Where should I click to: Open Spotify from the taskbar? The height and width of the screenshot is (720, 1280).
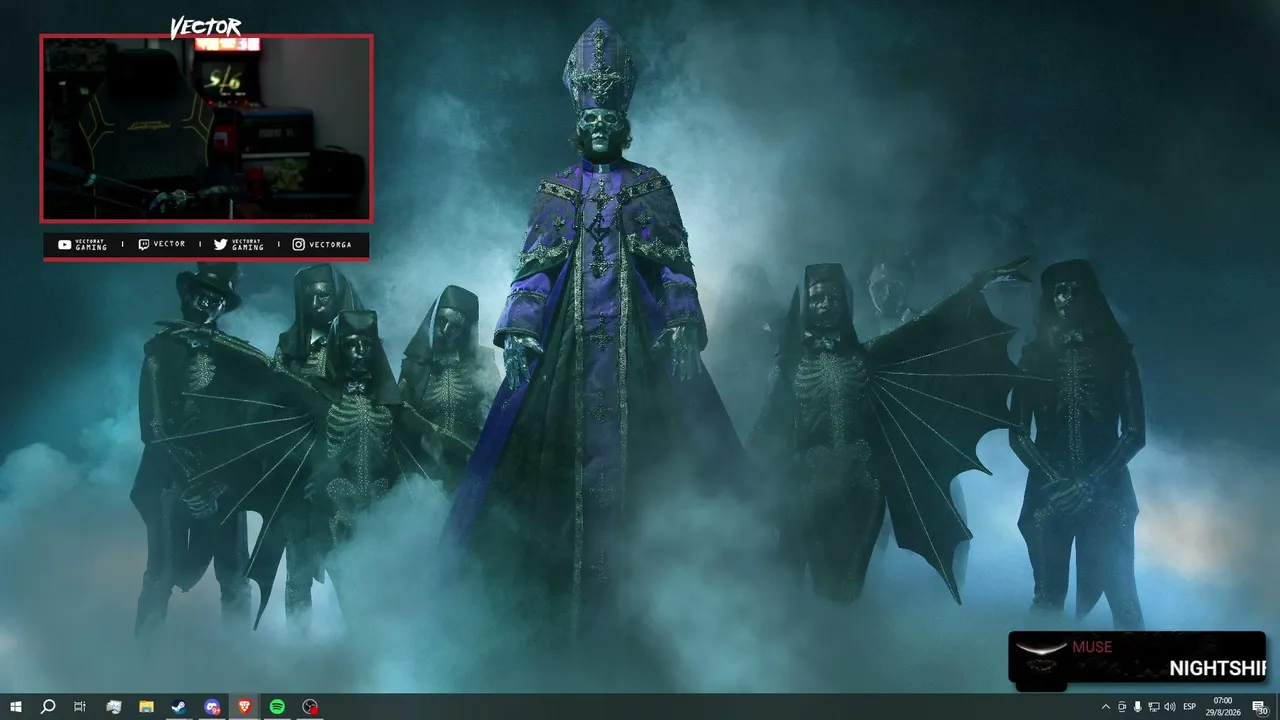pyautogui.click(x=277, y=707)
